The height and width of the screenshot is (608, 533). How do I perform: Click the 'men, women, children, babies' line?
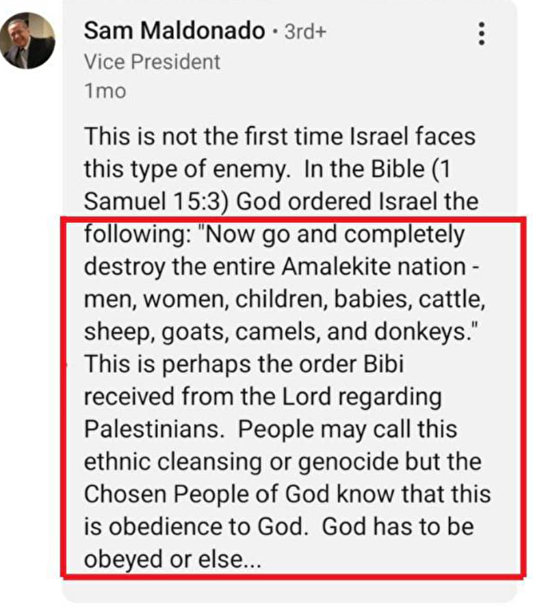285,300
